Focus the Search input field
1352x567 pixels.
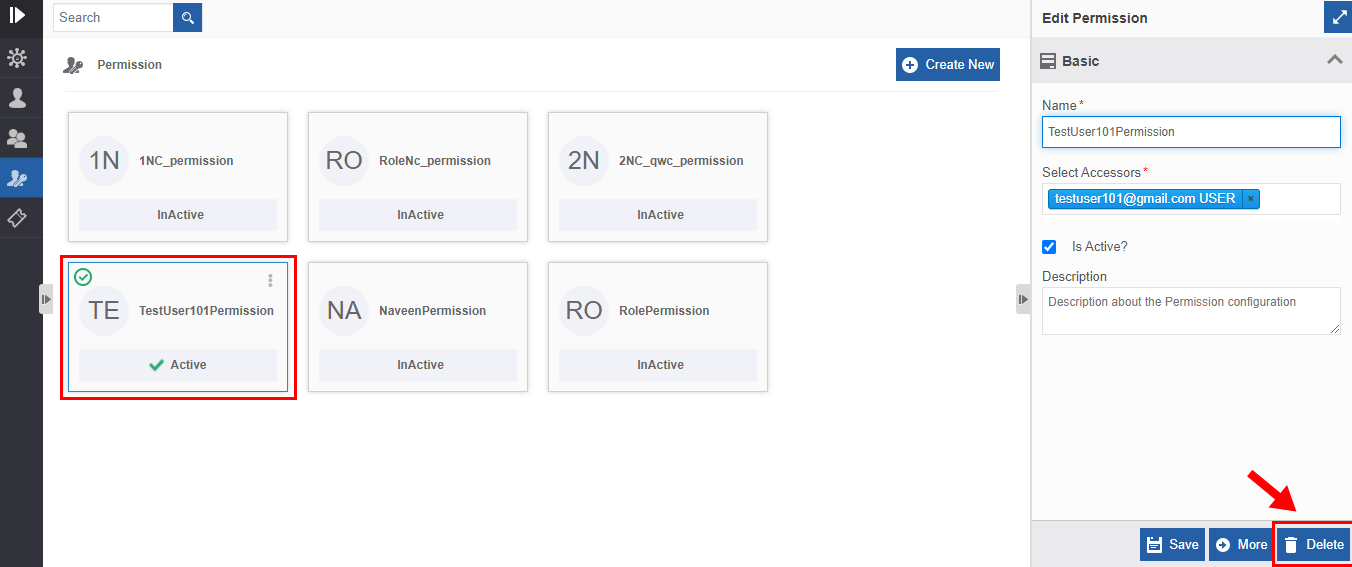coord(113,17)
